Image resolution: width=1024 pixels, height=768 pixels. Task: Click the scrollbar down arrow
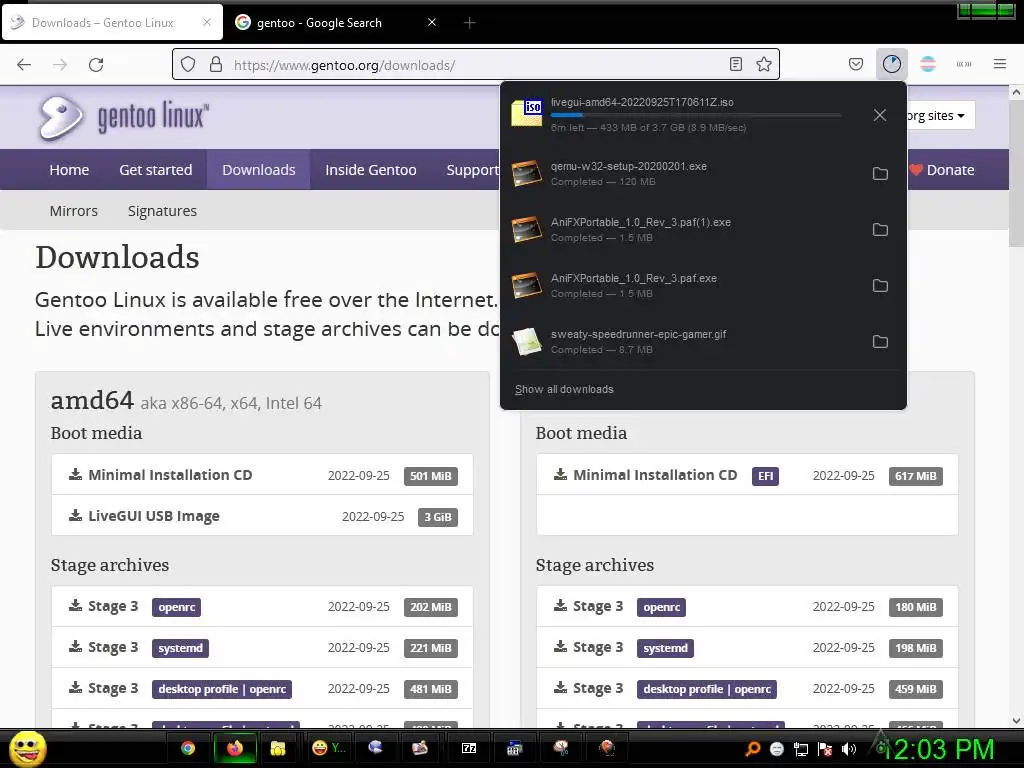1016,720
